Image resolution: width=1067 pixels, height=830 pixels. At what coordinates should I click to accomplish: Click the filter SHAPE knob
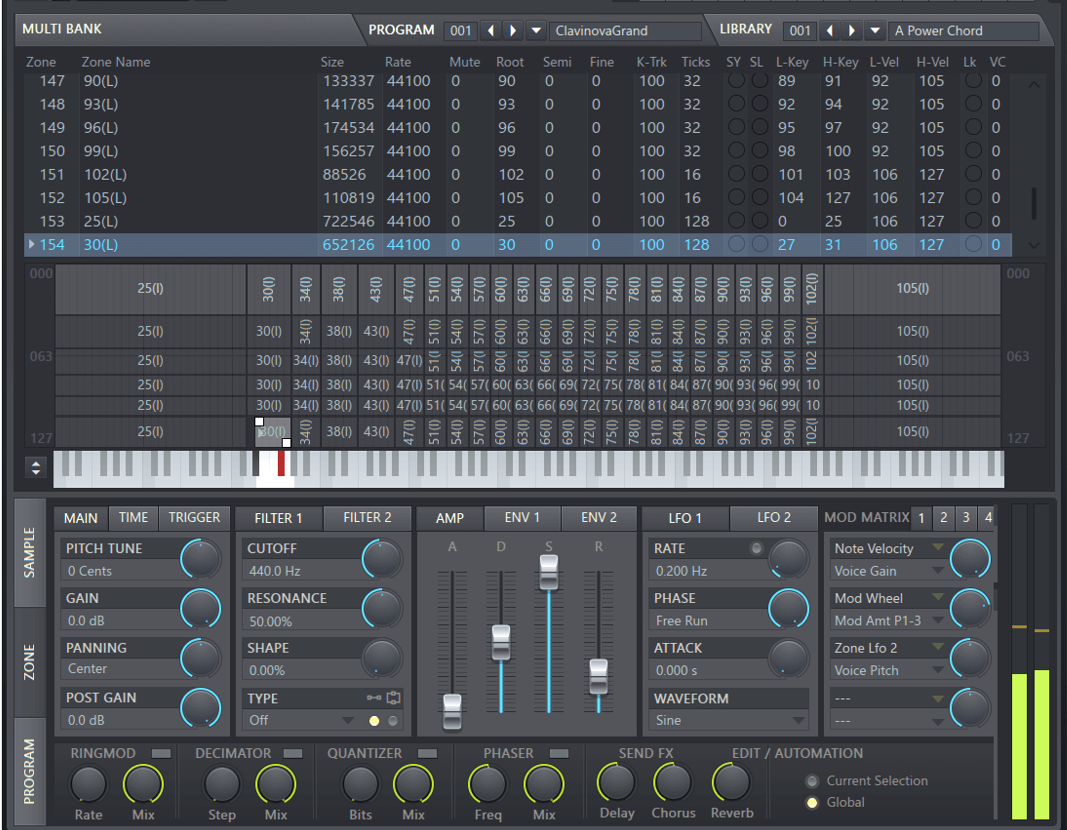(x=382, y=659)
